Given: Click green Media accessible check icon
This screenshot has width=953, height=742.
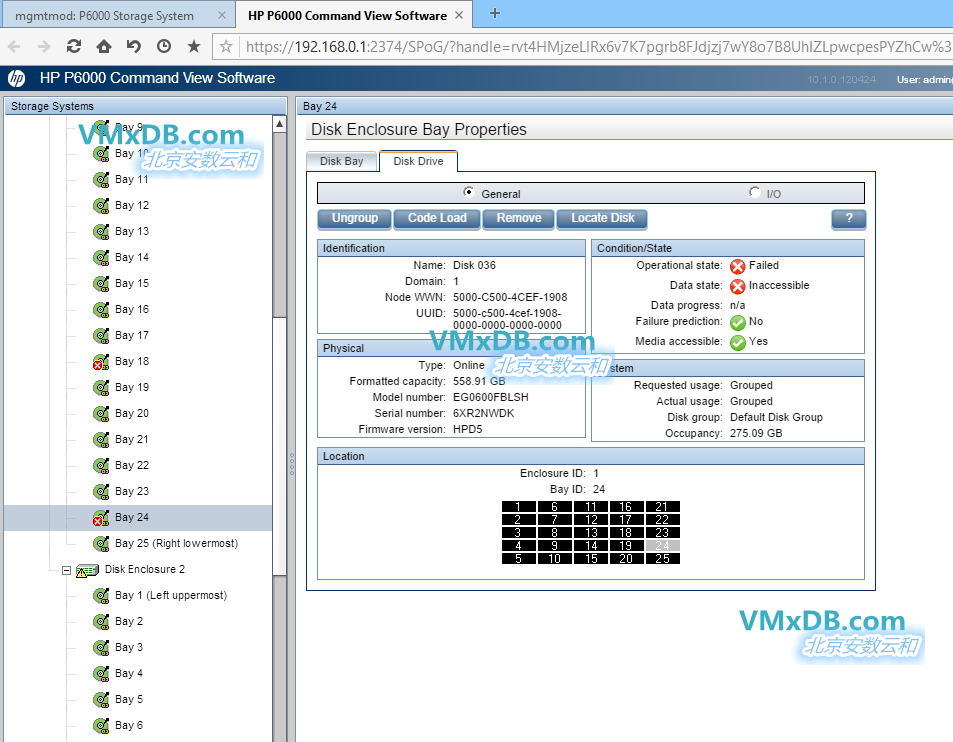Looking at the screenshot, I should (738, 342).
